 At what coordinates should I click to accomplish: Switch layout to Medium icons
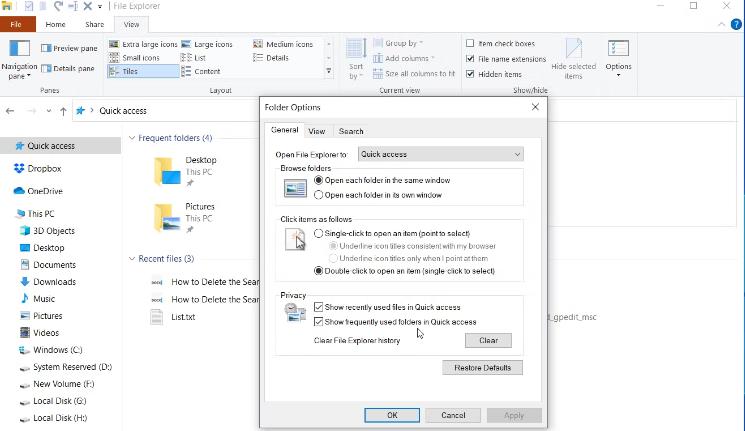(x=283, y=44)
